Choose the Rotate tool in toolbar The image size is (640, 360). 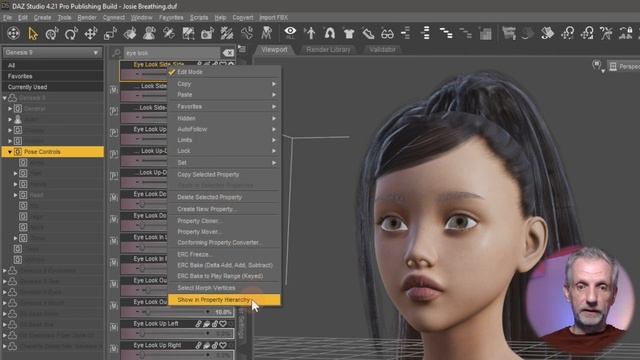(71, 33)
